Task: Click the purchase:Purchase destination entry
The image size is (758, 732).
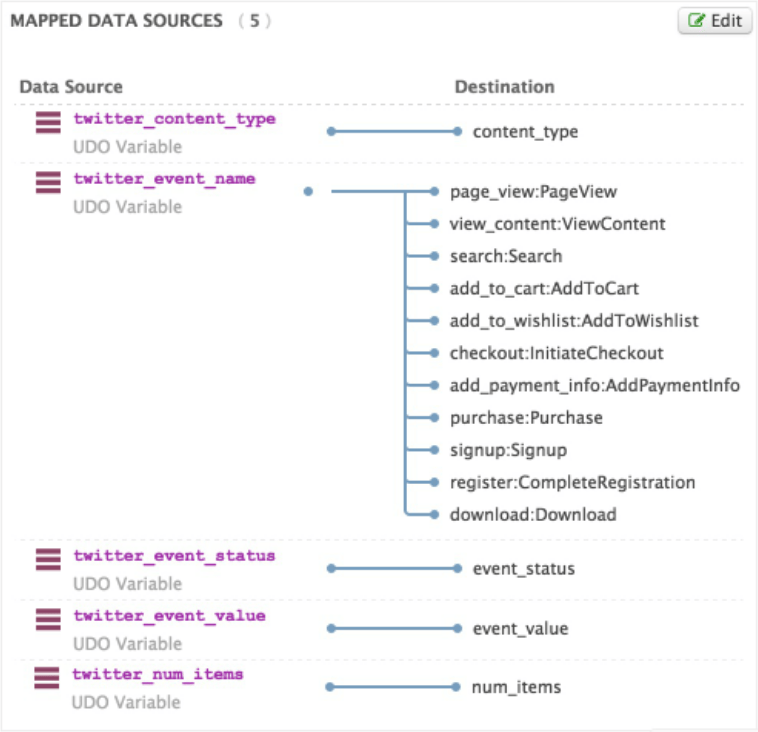Action: tap(526, 418)
